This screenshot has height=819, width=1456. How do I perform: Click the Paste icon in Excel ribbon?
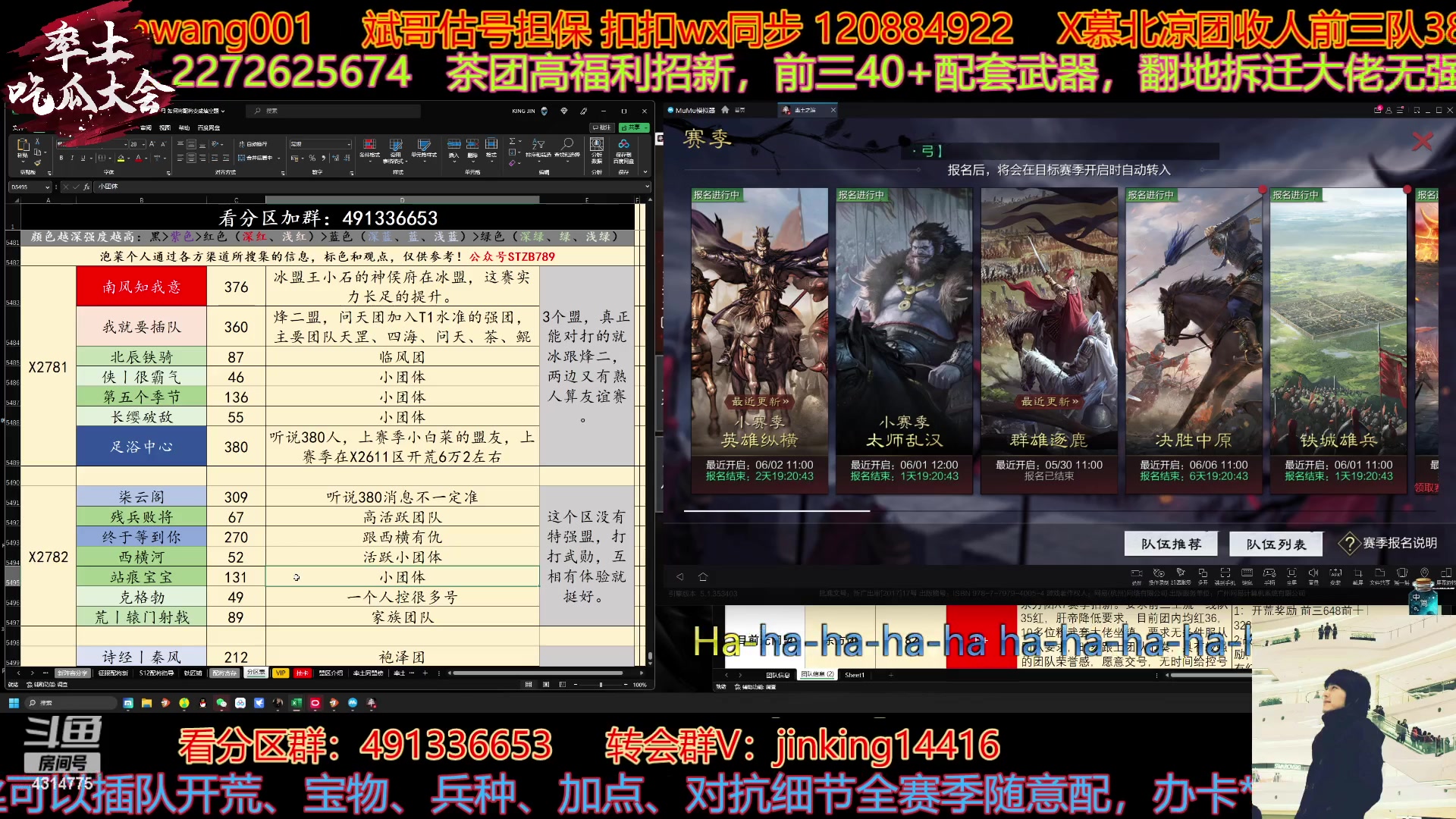pos(23,145)
